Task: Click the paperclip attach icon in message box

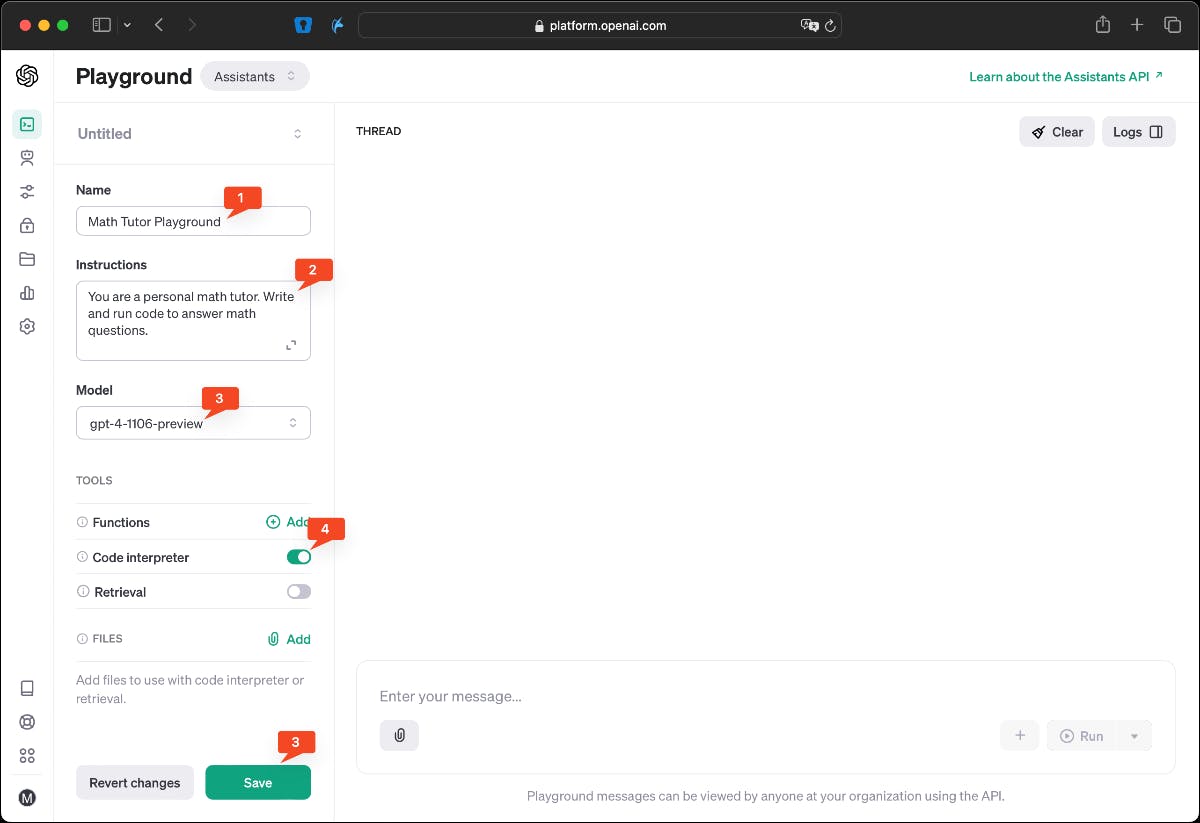Action: point(399,735)
